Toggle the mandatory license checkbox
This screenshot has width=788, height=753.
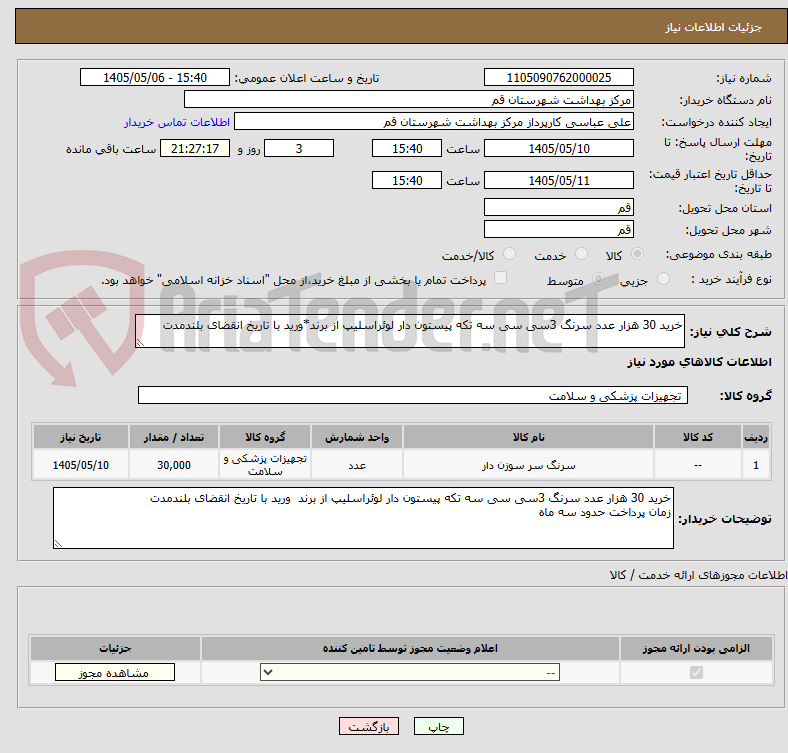click(696, 673)
